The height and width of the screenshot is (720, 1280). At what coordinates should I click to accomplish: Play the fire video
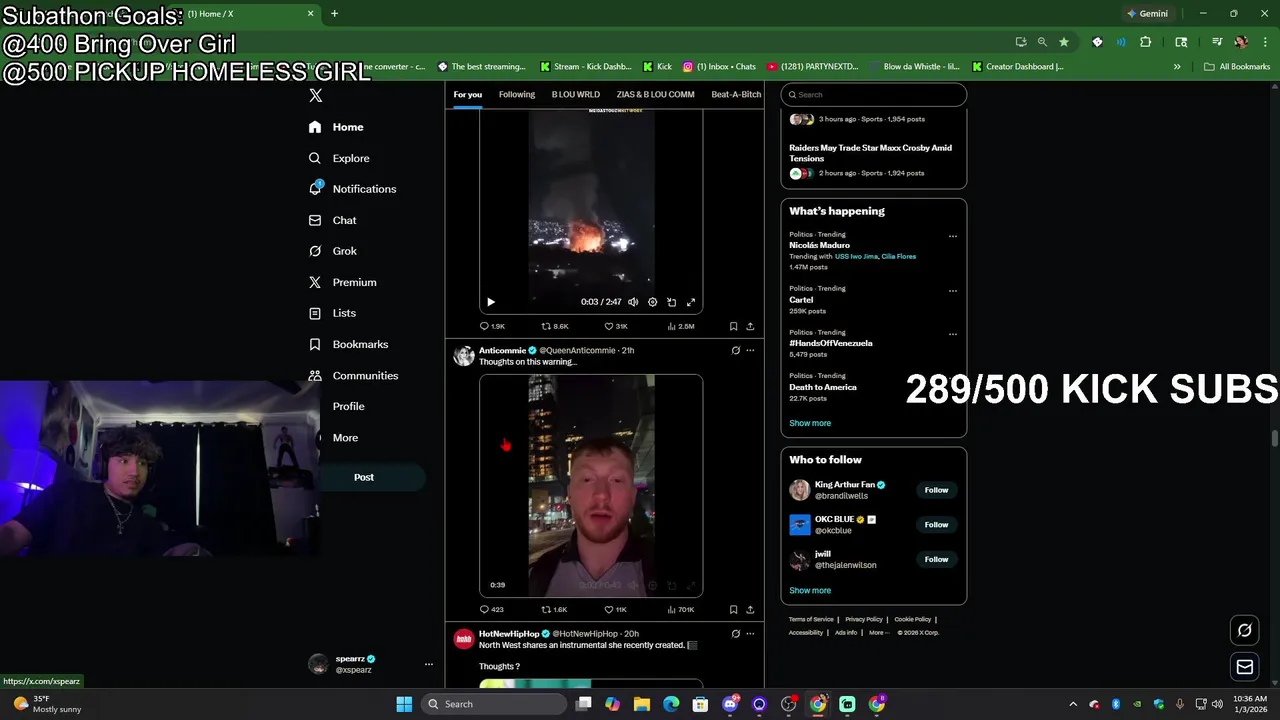click(x=491, y=302)
